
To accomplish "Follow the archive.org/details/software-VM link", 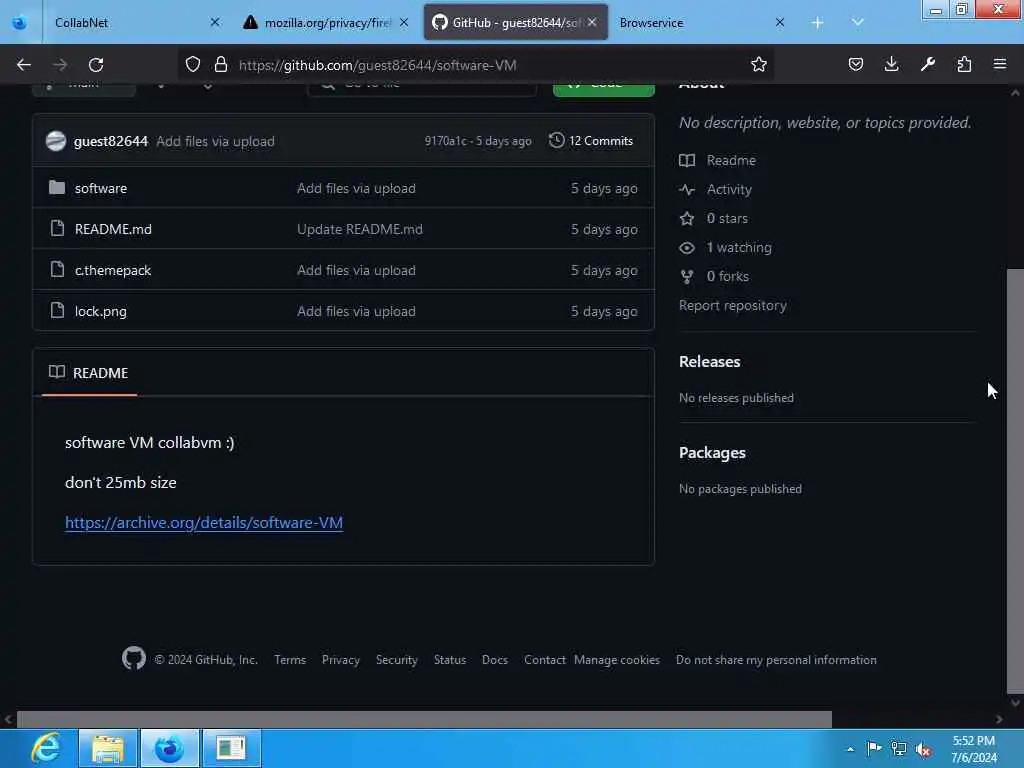I will (x=204, y=522).
